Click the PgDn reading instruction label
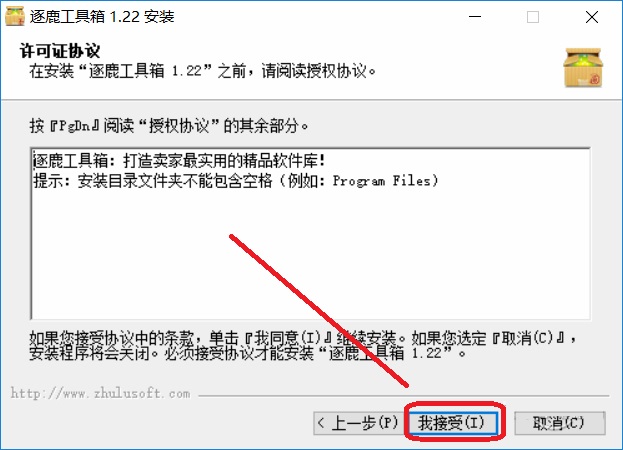Image resolution: width=623 pixels, height=450 pixels. pyautogui.click(x=169, y=126)
